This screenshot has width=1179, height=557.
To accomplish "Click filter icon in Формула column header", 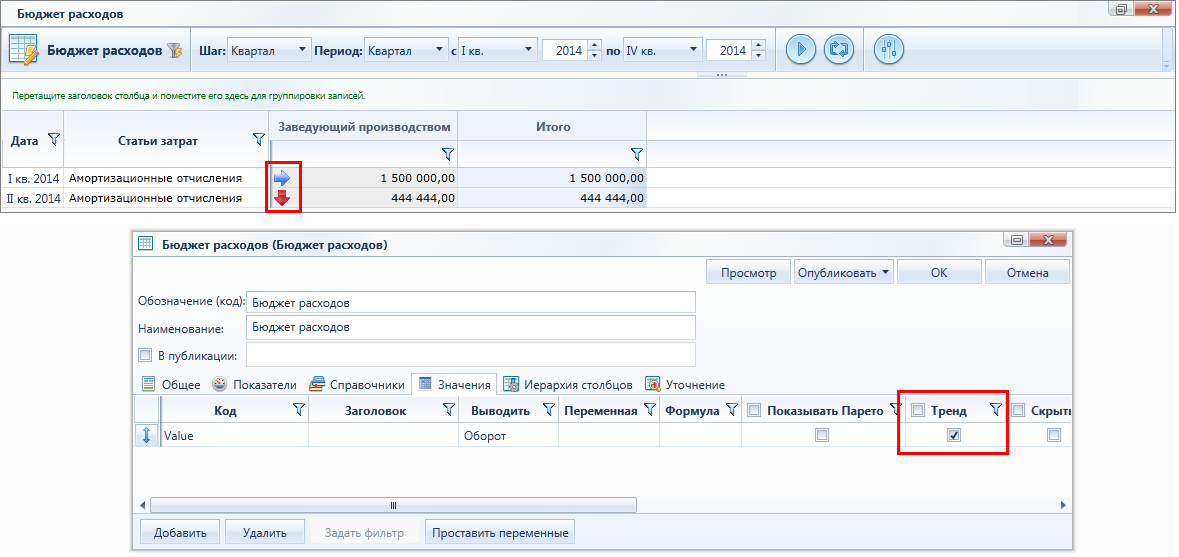I will [732, 409].
